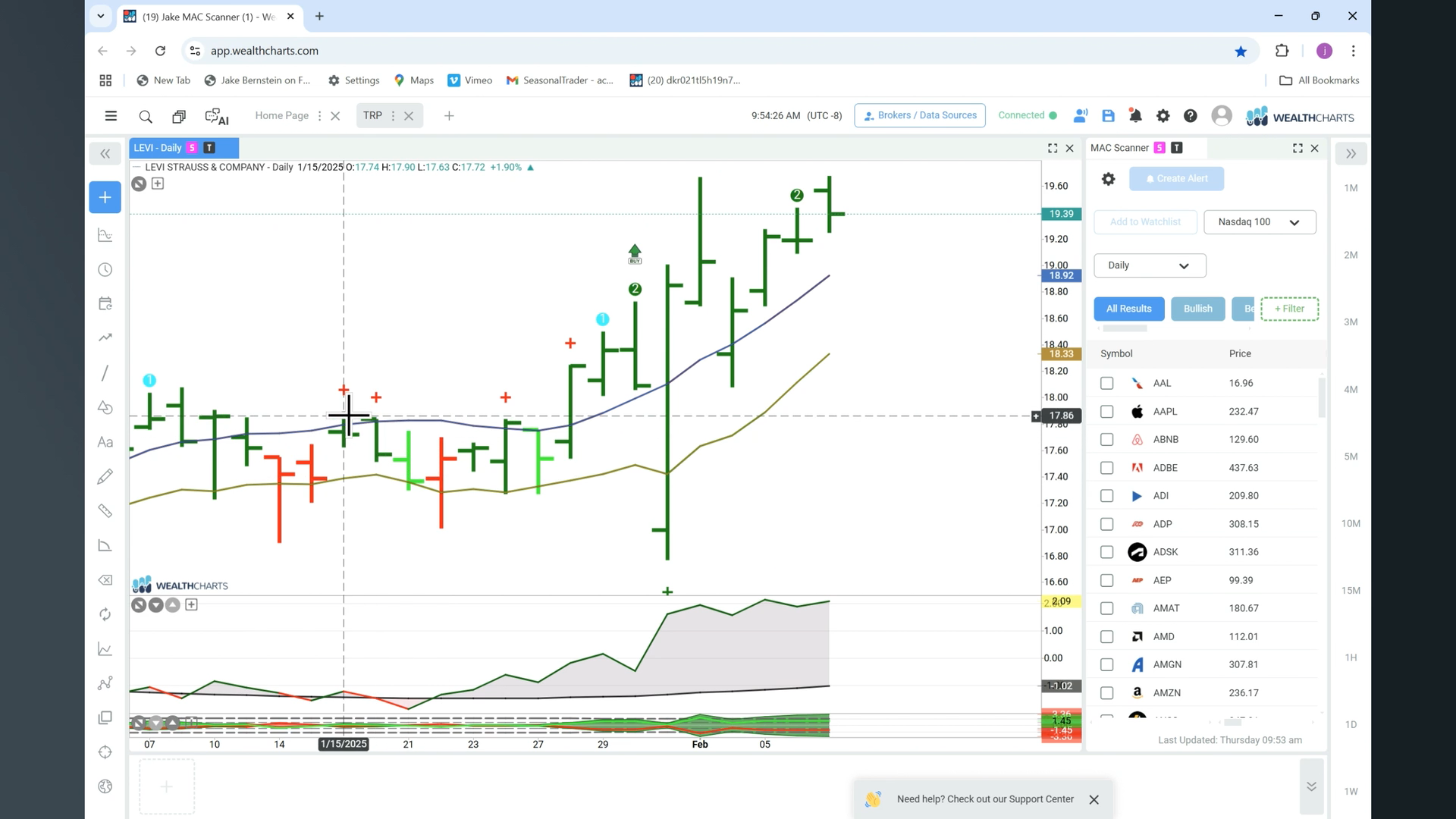Tick the ADBE checkbox
The height and width of the screenshot is (819, 1456).
coord(1106,468)
